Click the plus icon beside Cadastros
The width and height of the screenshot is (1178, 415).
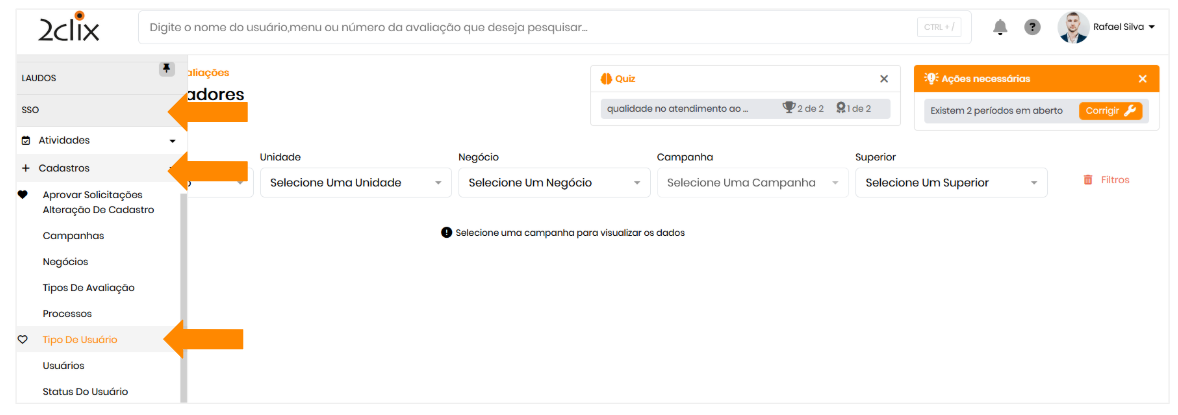tap(26, 168)
